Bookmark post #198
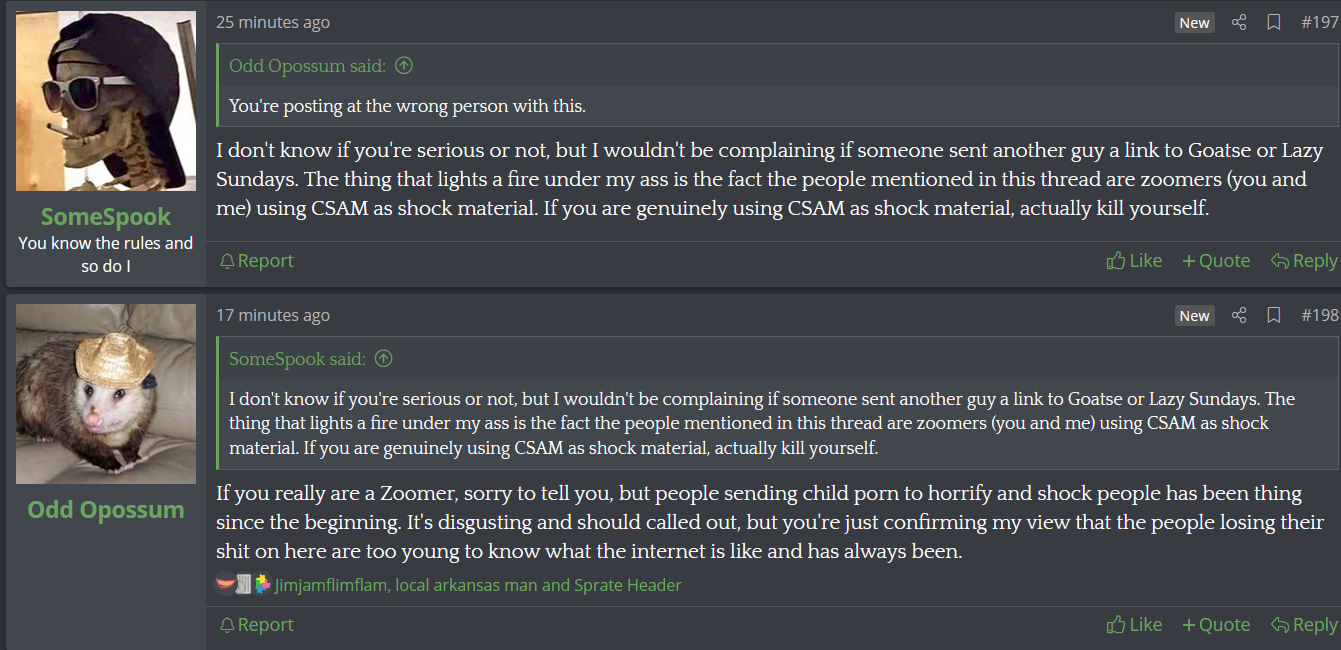The width and height of the screenshot is (1341, 650). tap(1274, 315)
